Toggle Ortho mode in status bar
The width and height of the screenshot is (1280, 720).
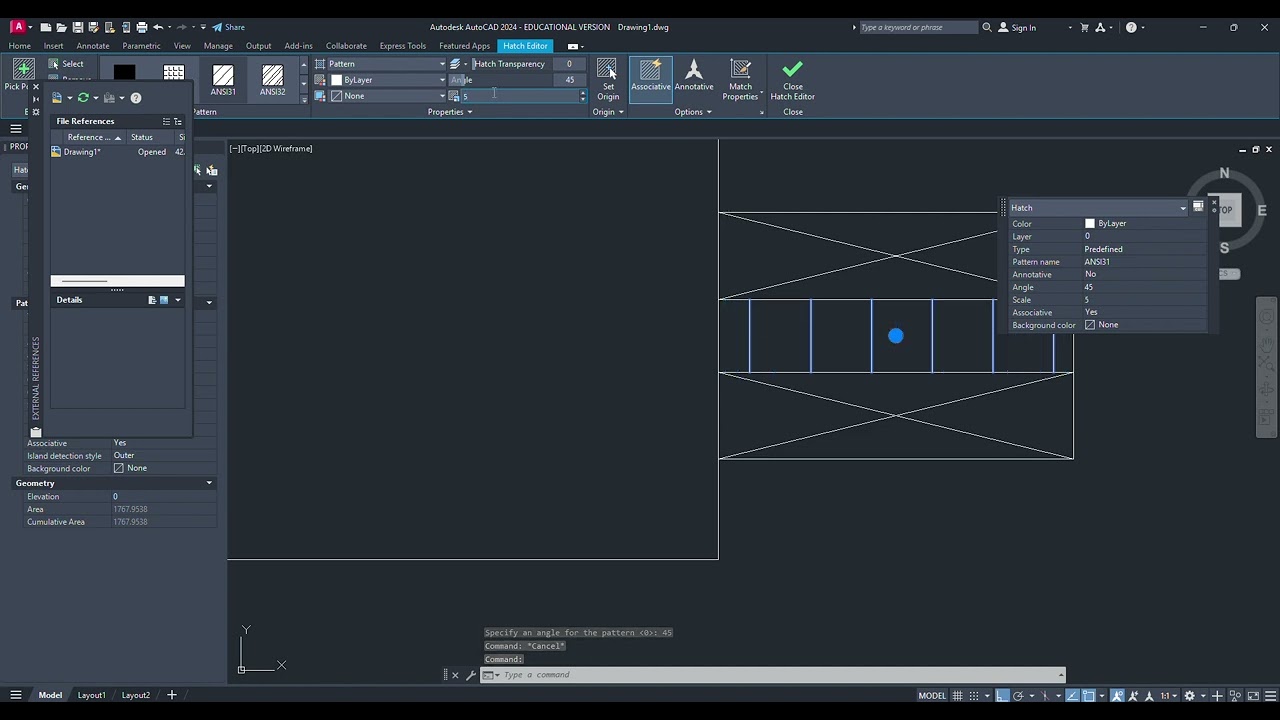coord(1002,696)
